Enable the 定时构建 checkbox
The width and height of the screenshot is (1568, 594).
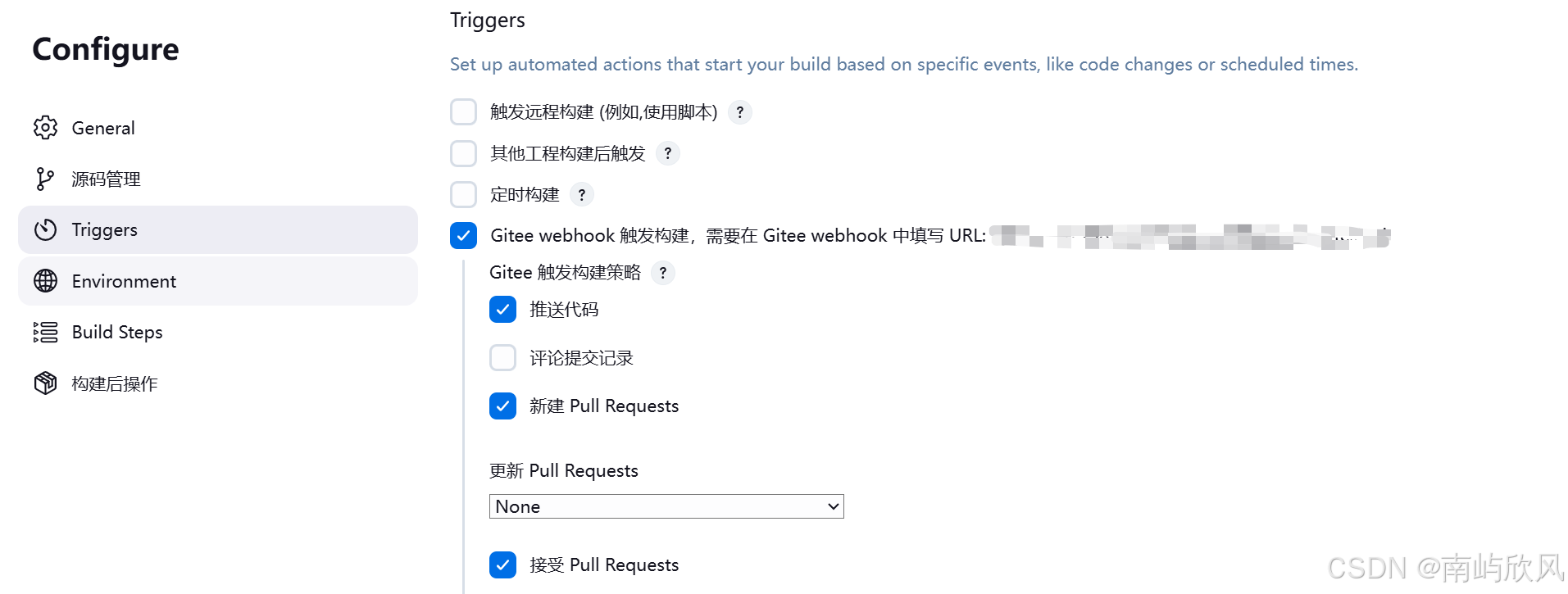tap(464, 194)
